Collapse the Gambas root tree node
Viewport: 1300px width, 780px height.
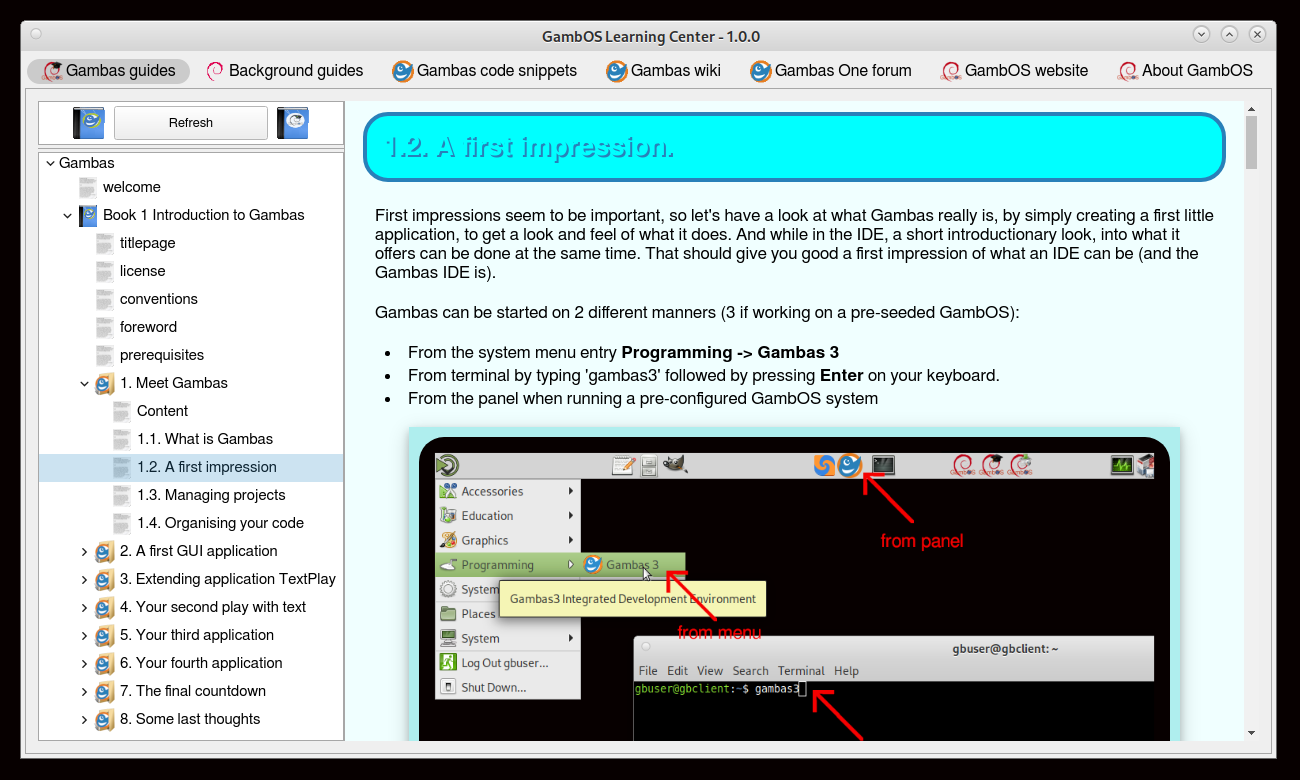(x=50, y=163)
